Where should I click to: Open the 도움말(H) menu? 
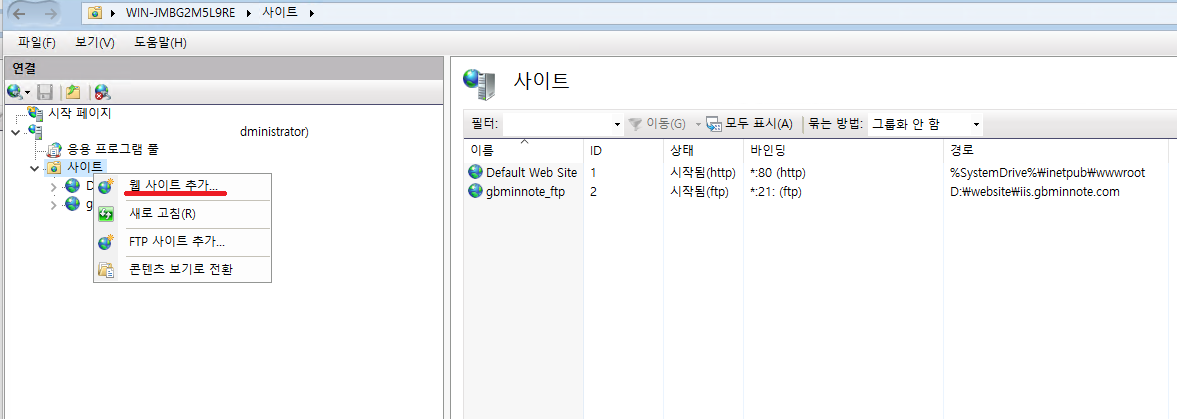161,43
